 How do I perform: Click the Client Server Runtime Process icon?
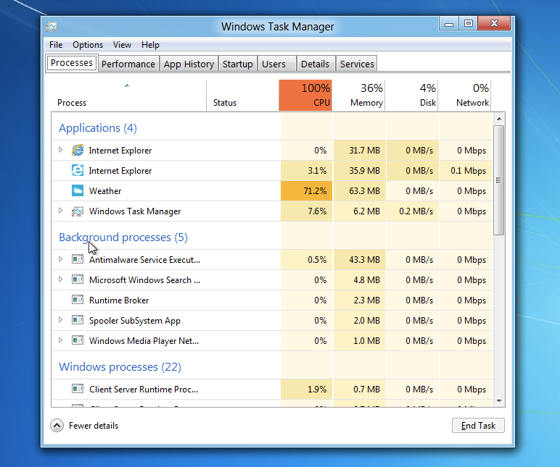click(78, 388)
